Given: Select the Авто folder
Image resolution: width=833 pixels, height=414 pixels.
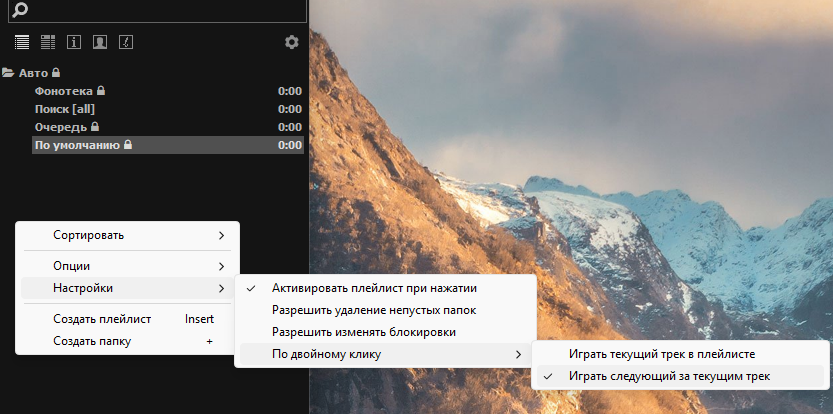Looking at the screenshot, I should 33,73.
